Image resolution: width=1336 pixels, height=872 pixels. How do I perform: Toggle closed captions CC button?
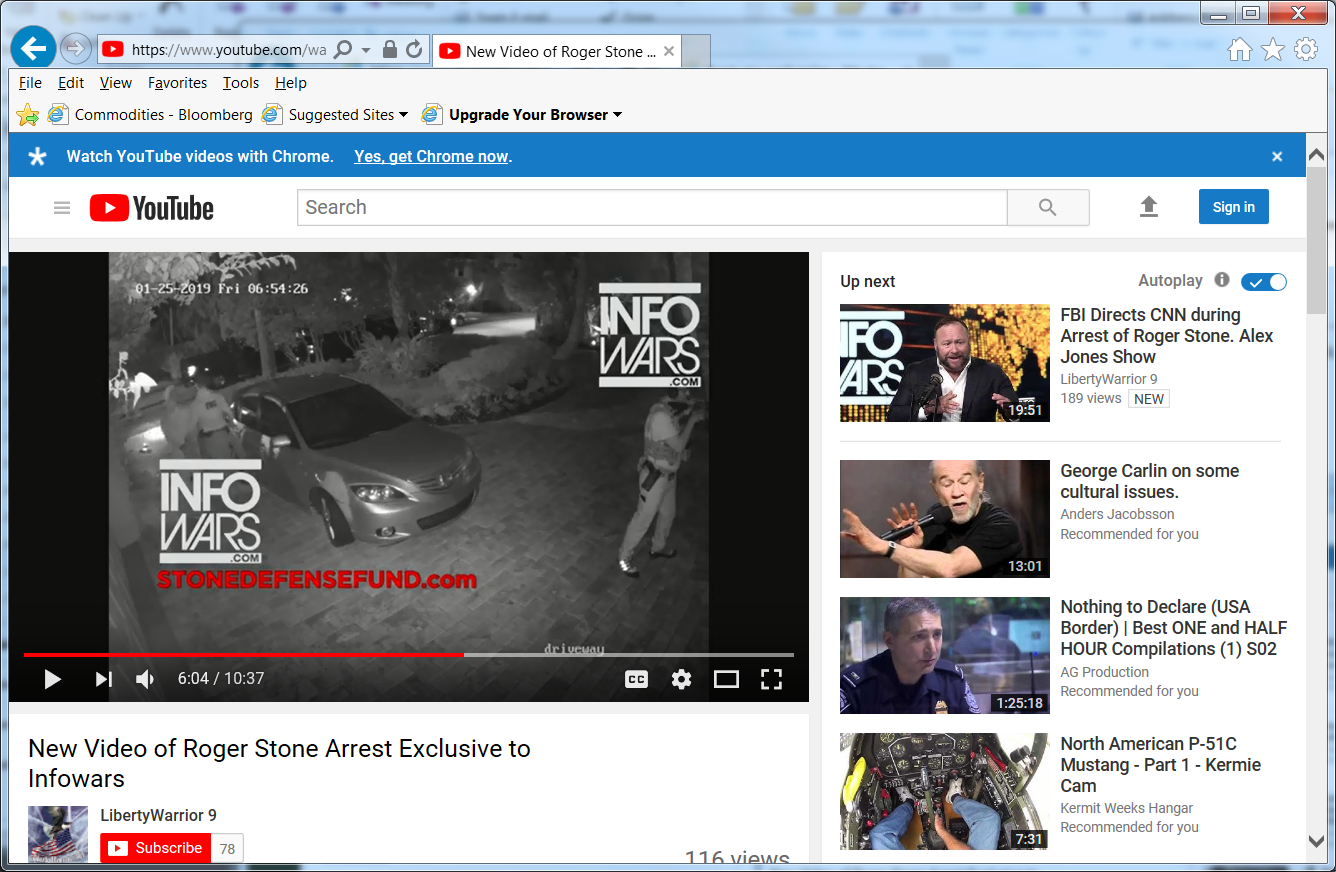pos(636,679)
